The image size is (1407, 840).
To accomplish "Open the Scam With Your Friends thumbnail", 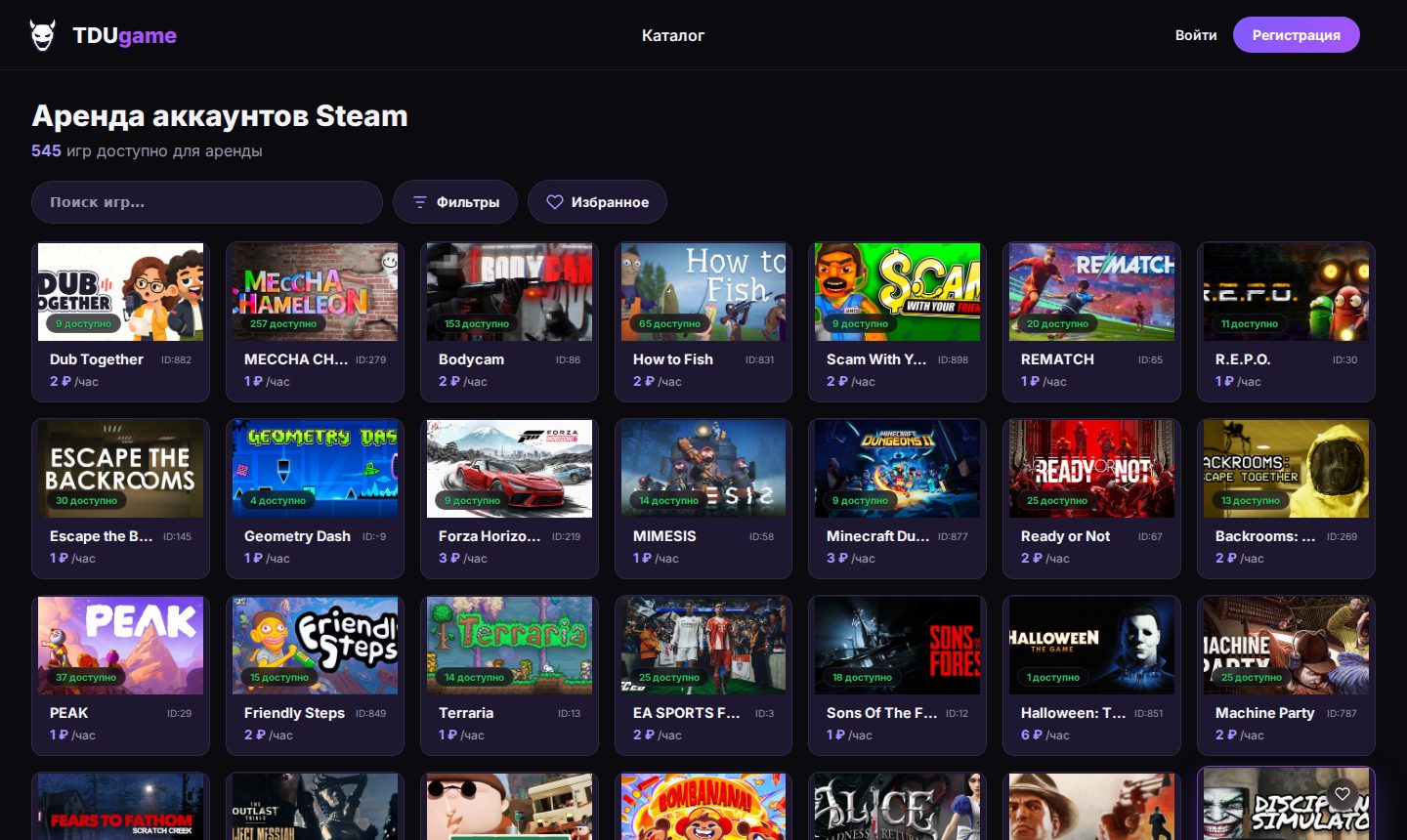I will 898,292.
